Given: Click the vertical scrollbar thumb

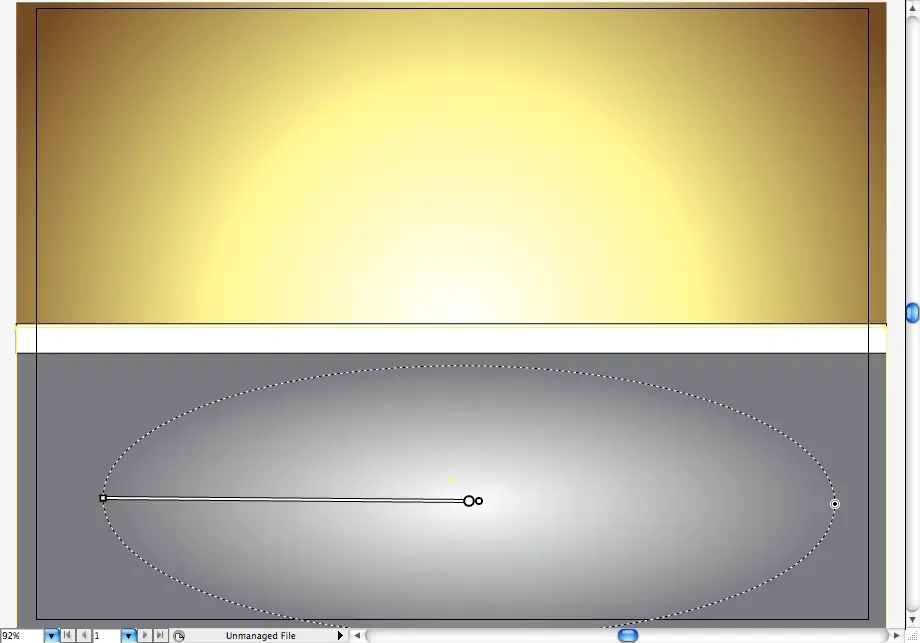Looking at the screenshot, I should (x=912, y=313).
